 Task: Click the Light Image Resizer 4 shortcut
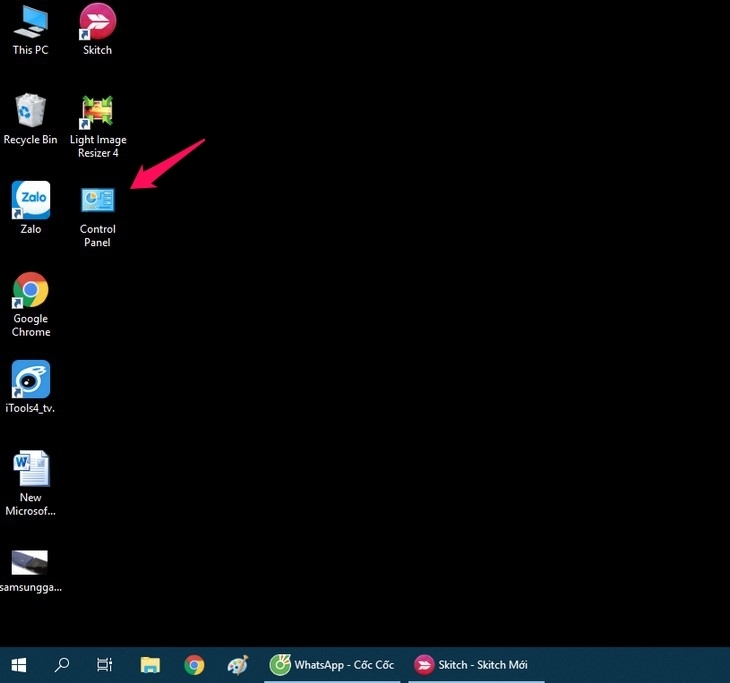coord(97,110)
